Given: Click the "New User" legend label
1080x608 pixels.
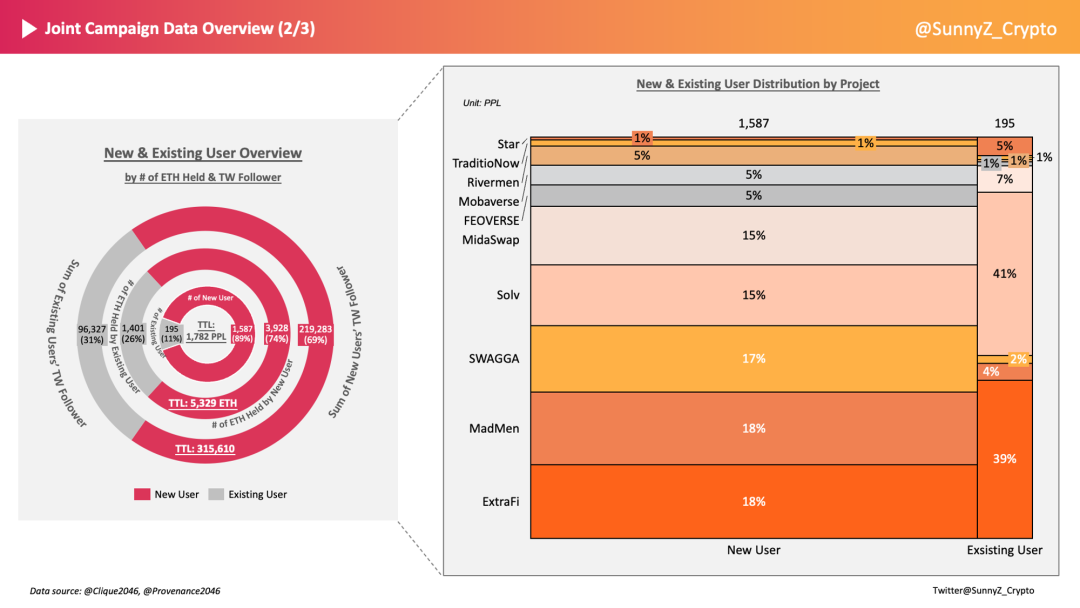Looking at the screenshot, I should [x=176, y=494].
